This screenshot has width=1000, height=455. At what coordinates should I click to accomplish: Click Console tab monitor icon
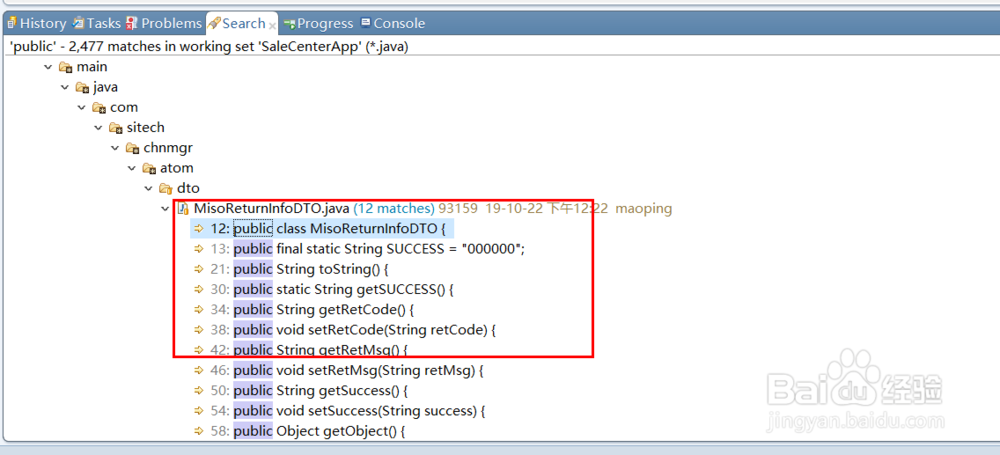[x=365, y=22]
